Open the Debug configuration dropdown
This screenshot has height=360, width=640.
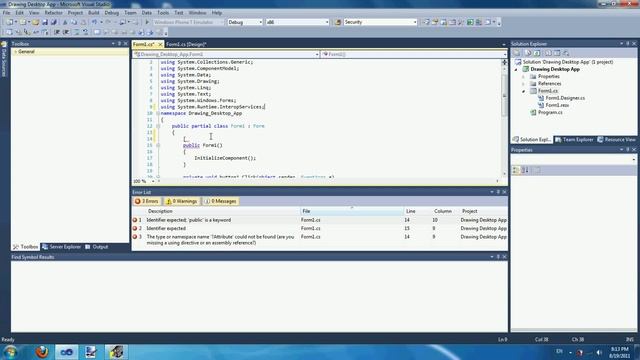point(260,22)
